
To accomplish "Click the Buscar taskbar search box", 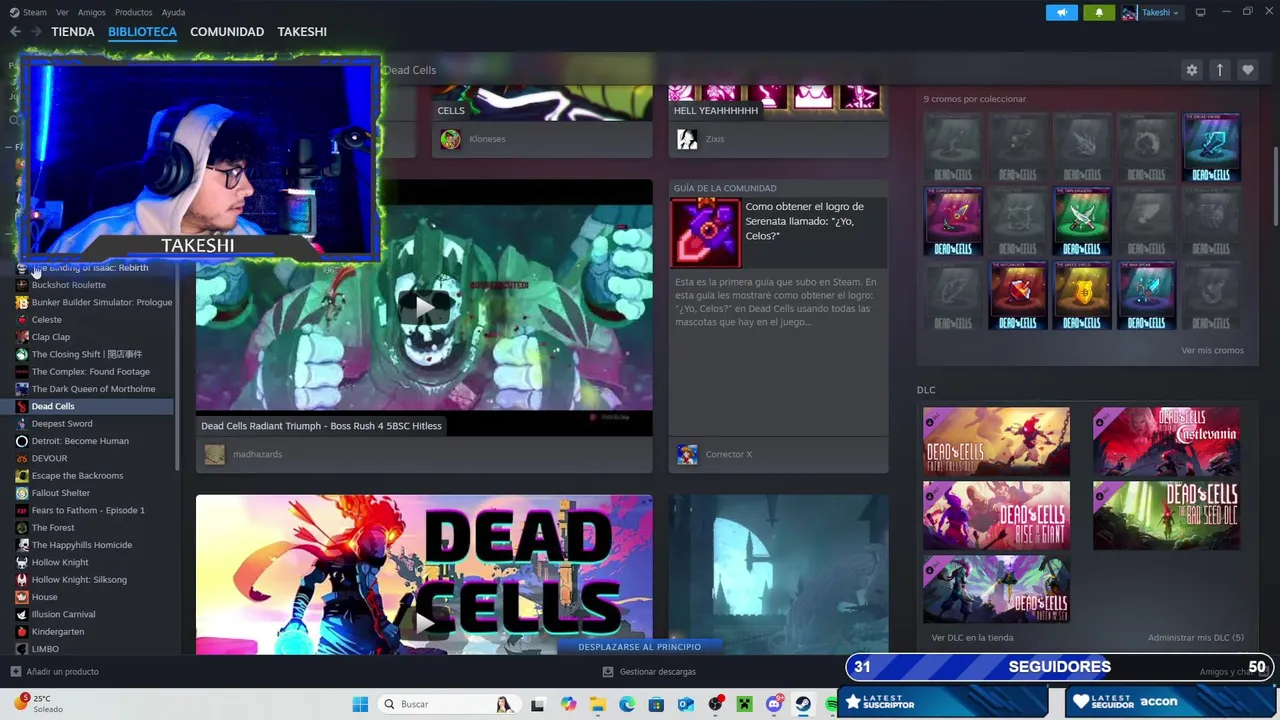I will pyautogui.click(x=447, y=704).
